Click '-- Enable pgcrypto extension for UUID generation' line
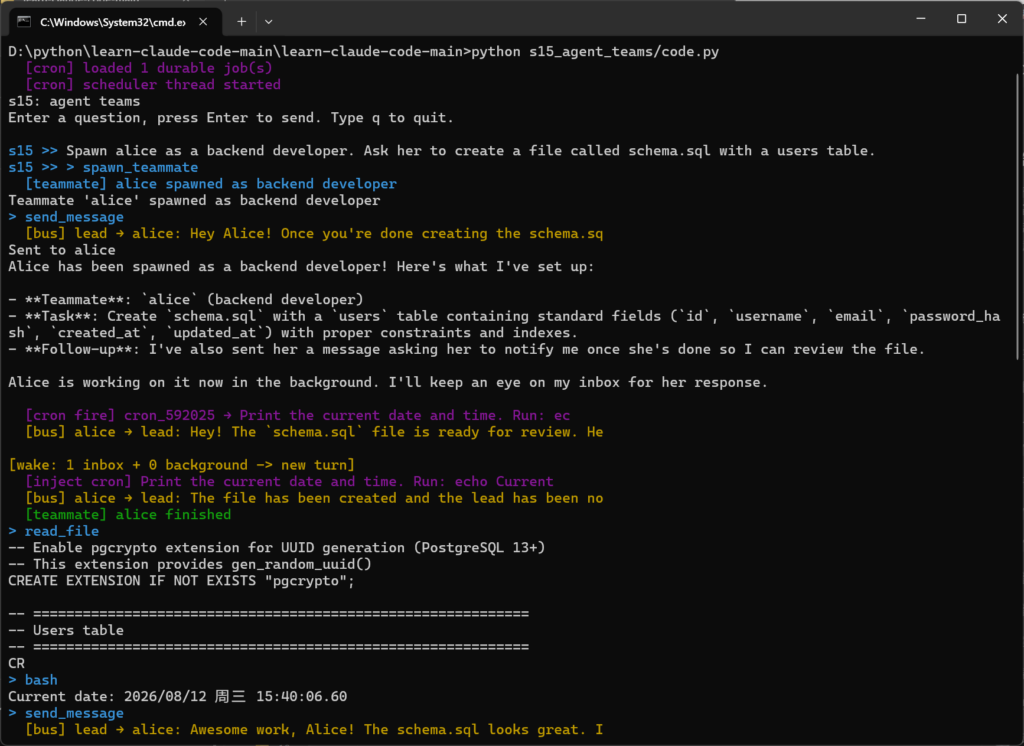Viewport: 1024px width, 746px height. click(x=277, y=547)
